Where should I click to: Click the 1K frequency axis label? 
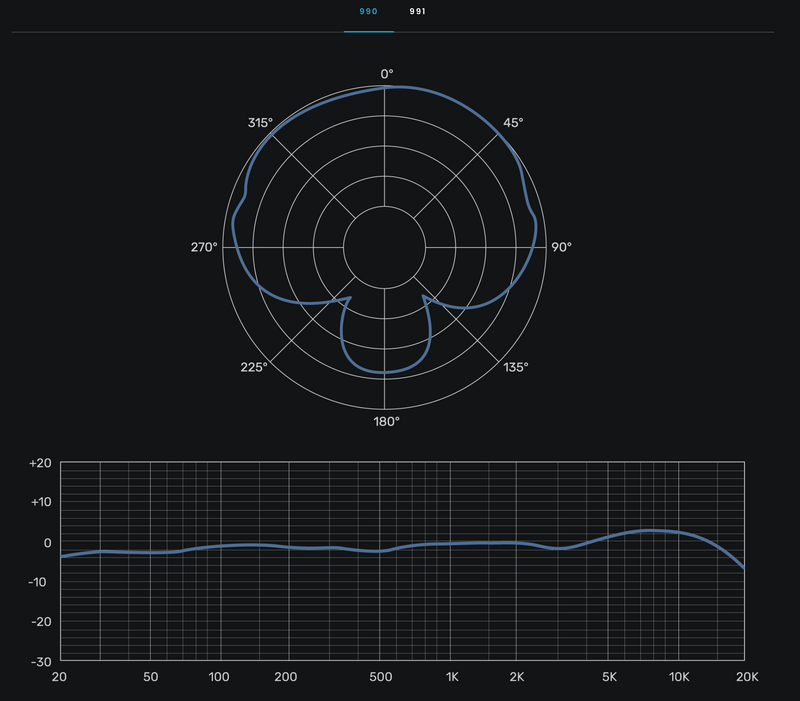coord(452,677)
